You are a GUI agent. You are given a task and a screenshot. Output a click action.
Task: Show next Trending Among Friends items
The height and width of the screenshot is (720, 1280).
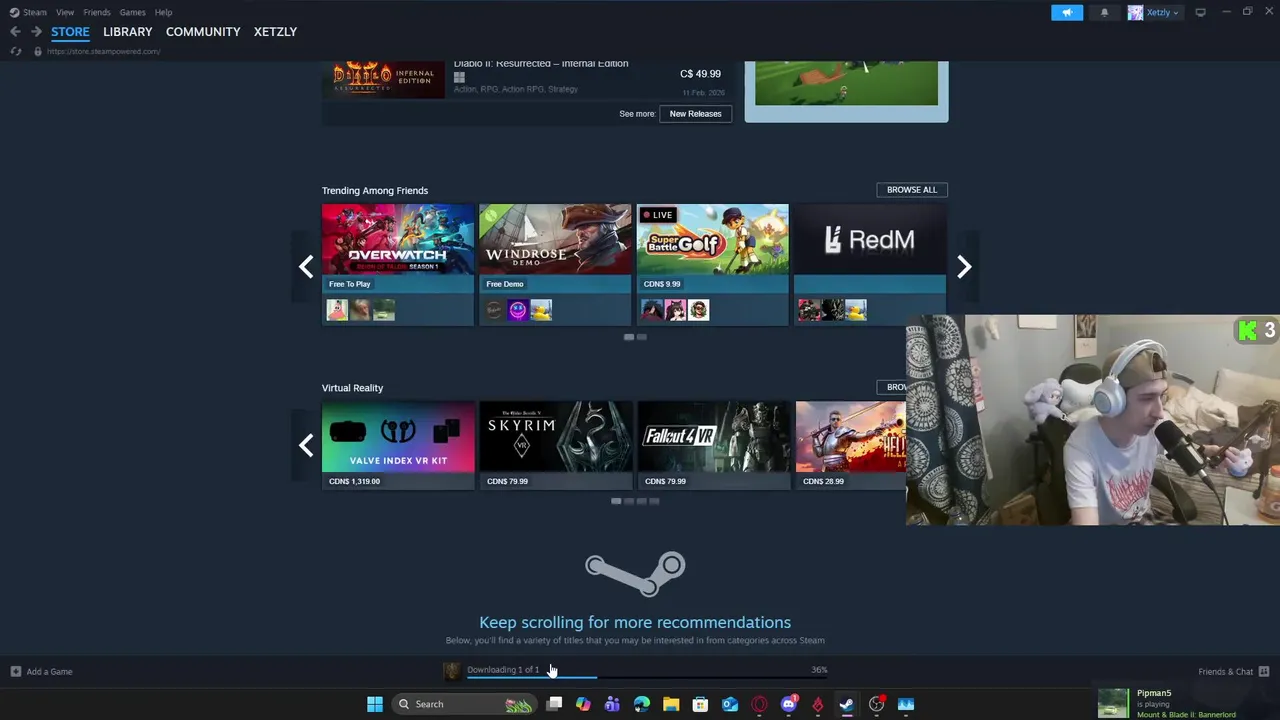[x=964, y=266]
